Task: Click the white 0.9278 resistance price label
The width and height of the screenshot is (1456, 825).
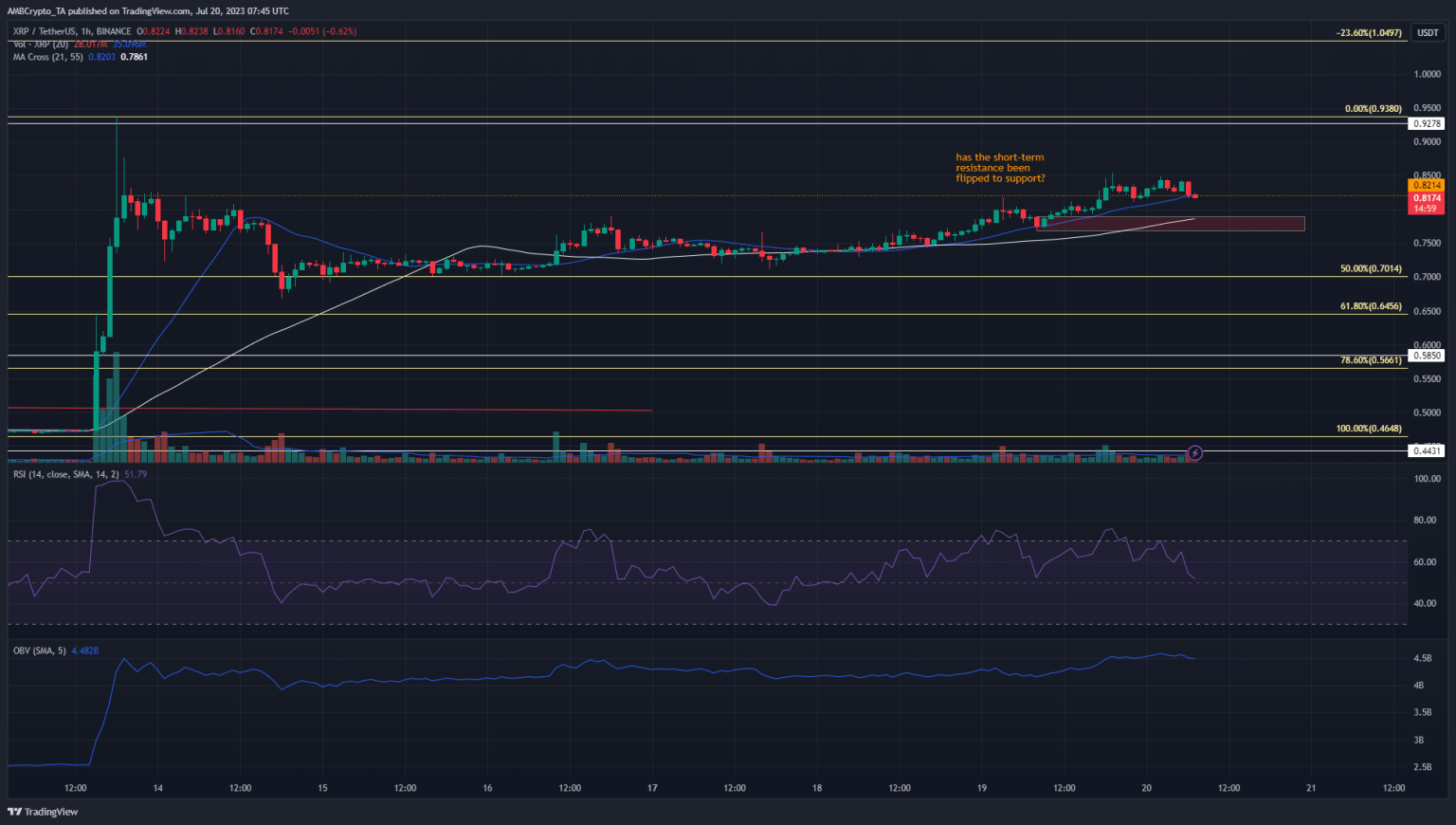Action: [x=1427, y=123]
